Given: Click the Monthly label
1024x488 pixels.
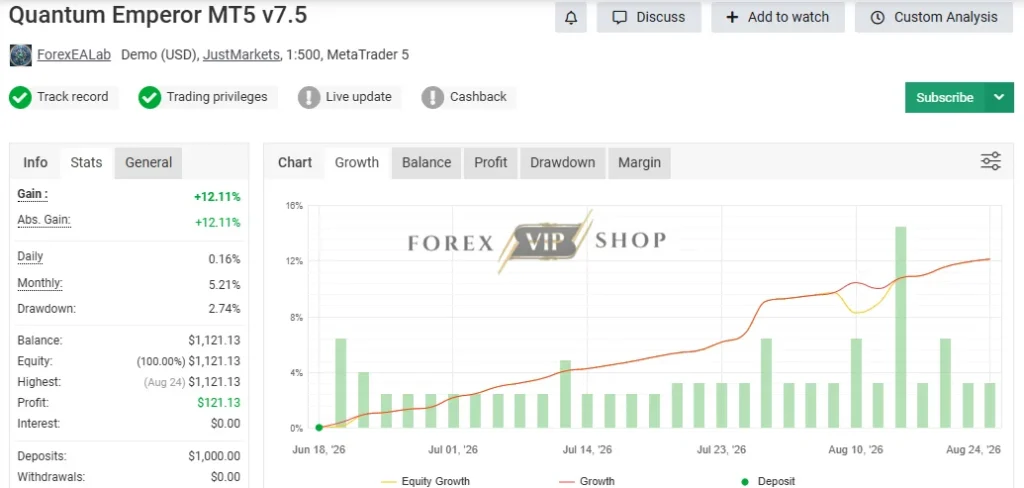Looking at the screenshot, I should 40,283.
